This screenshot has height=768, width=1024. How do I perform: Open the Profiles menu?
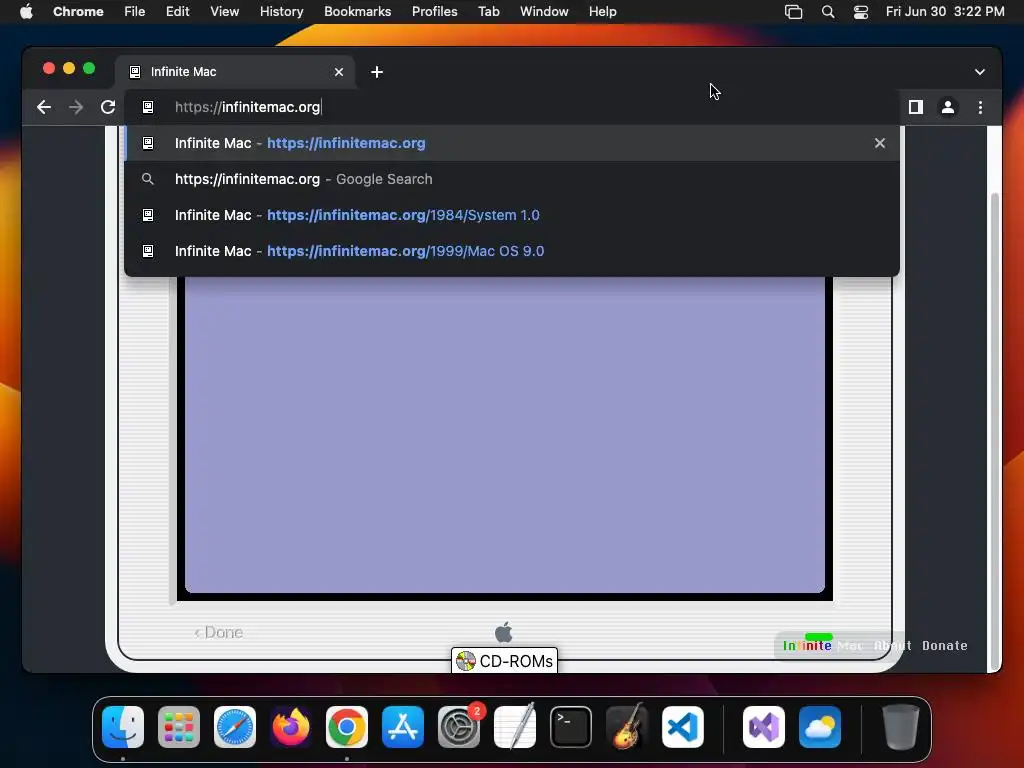[434, 12]
